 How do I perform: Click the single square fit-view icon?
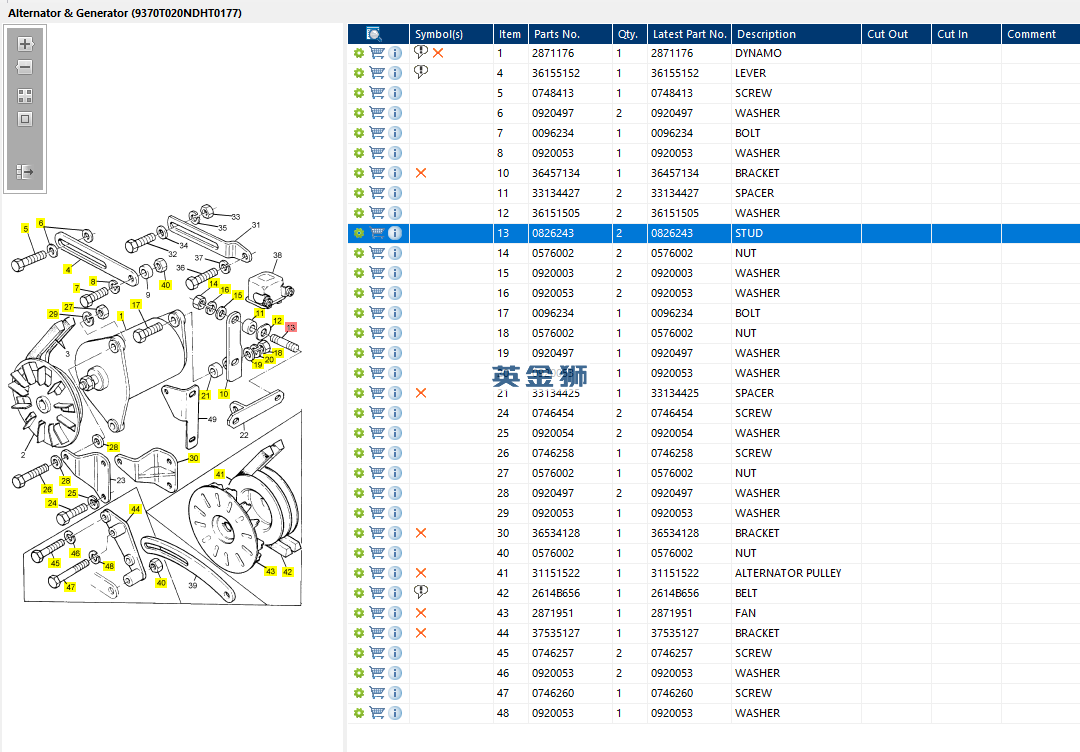25,119
